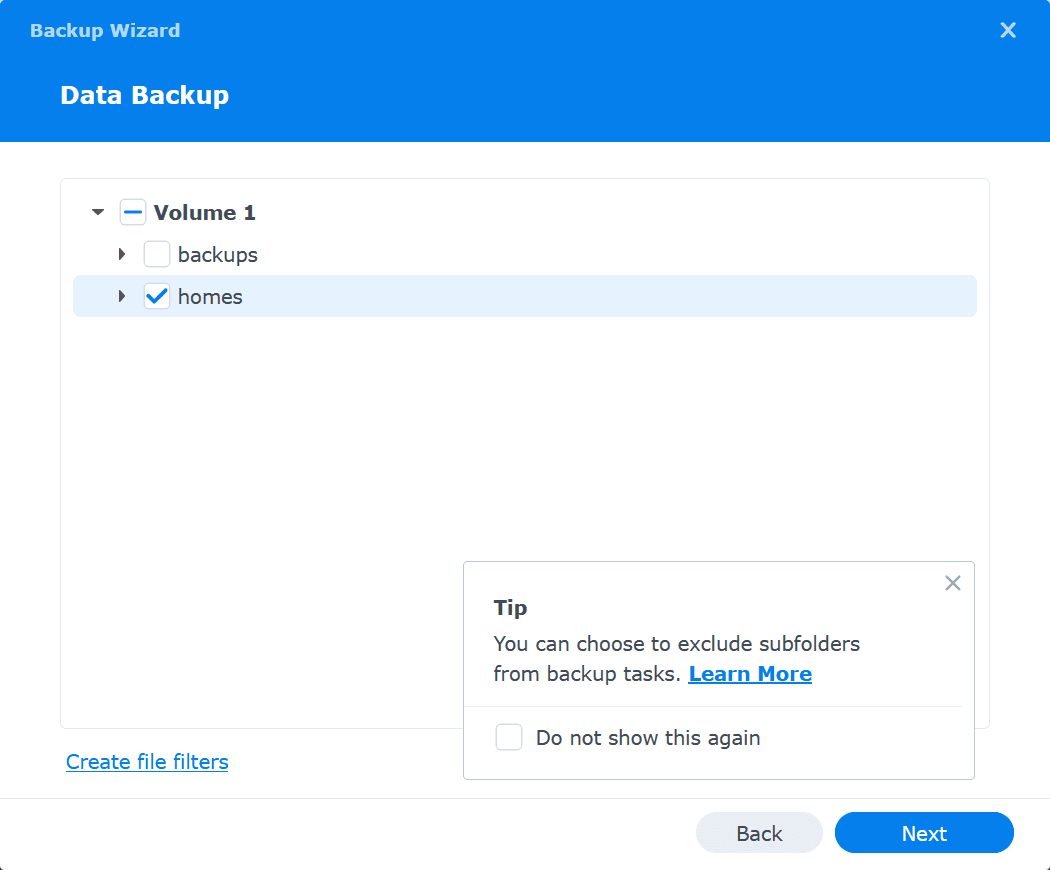Dismiss the Tip popup
Viewport: 1050px width, 870px height.
tap(952, 583)
